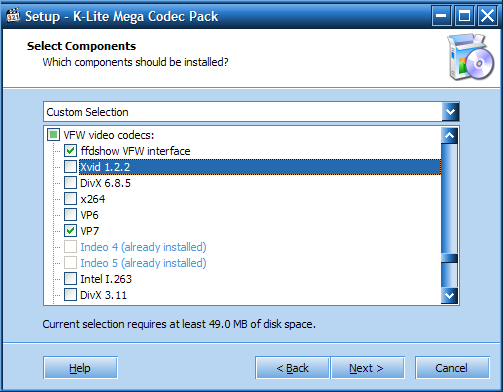
Task: Check the x264 checkbox
Action: click(70, 199)
